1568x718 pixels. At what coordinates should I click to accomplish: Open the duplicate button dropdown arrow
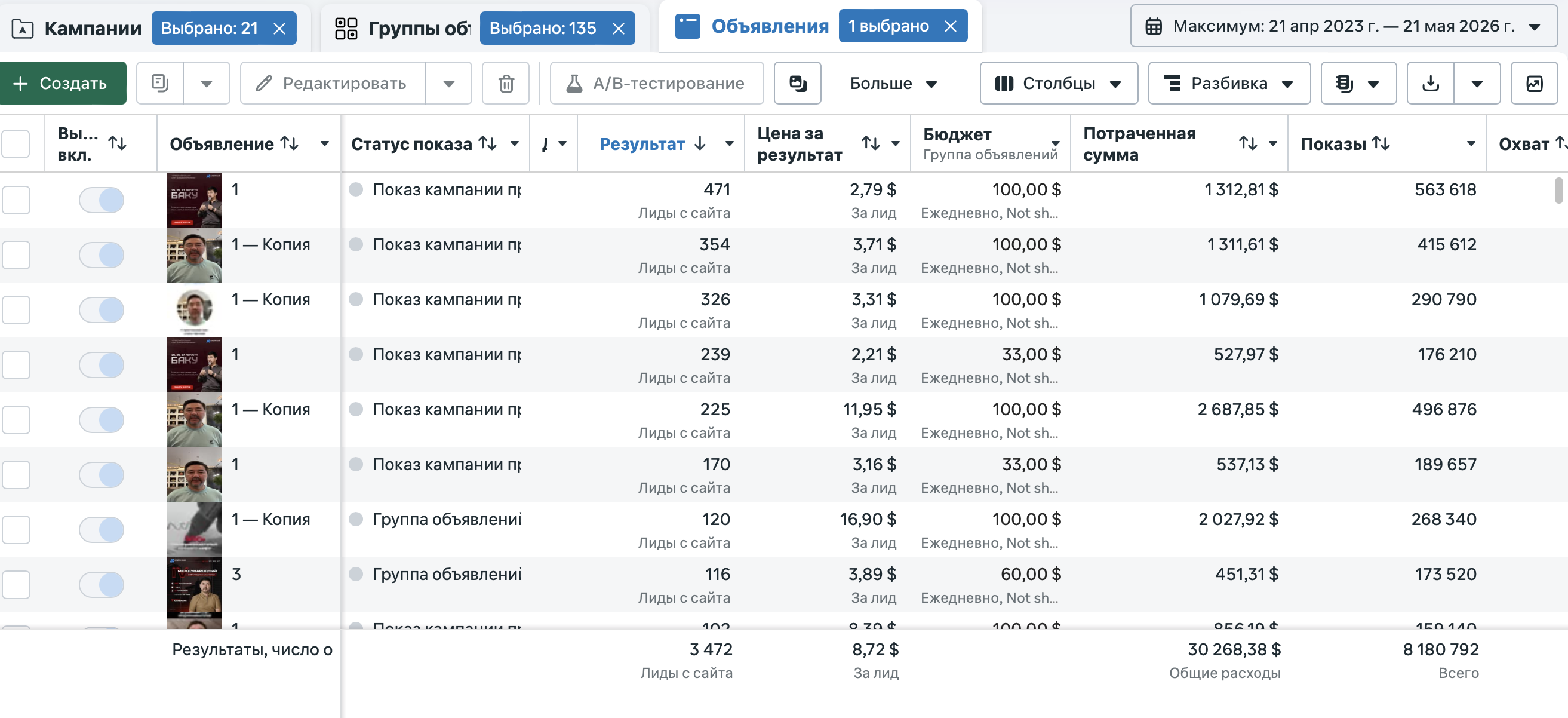[x=207, y=83]
